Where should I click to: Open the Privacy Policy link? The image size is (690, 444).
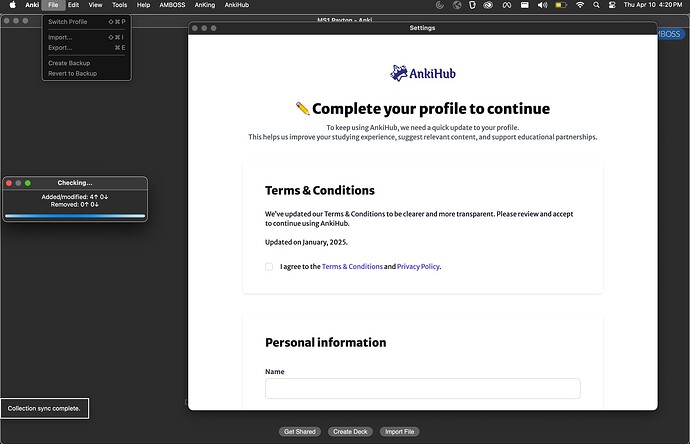tap(418, 267)
